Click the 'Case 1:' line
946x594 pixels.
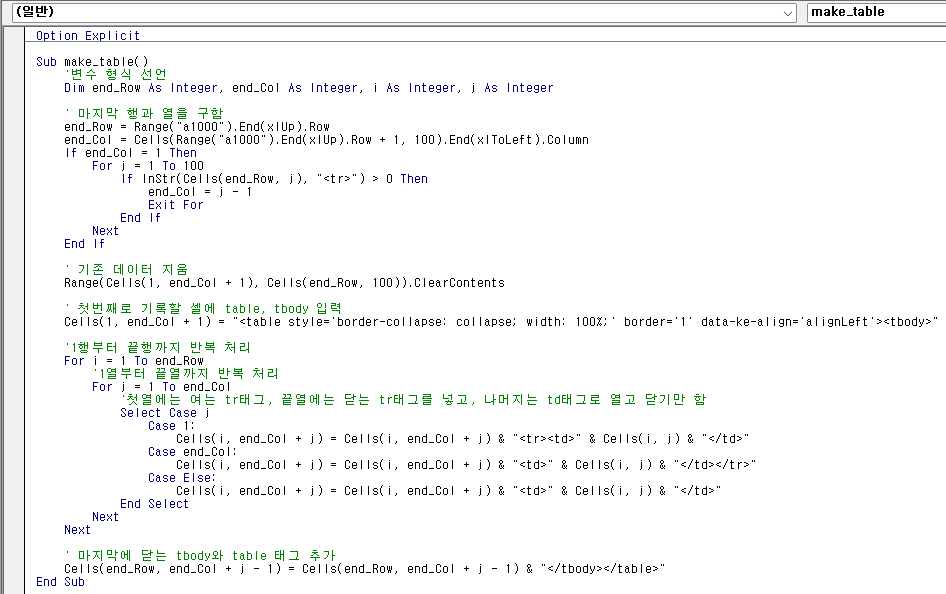(171, 426)
